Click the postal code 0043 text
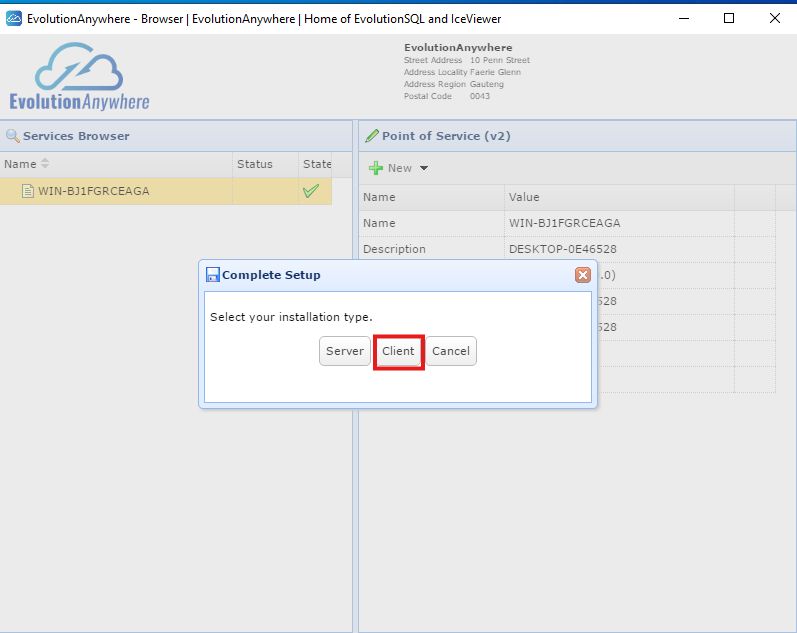The height and width of the screenshot is (633, 797). (x=480, y=96)
